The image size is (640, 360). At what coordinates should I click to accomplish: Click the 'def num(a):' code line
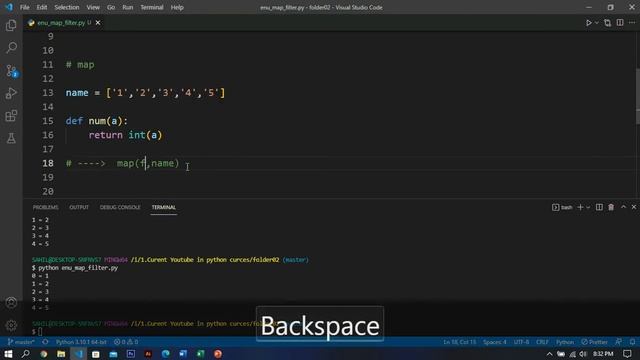tap(97, 121)
